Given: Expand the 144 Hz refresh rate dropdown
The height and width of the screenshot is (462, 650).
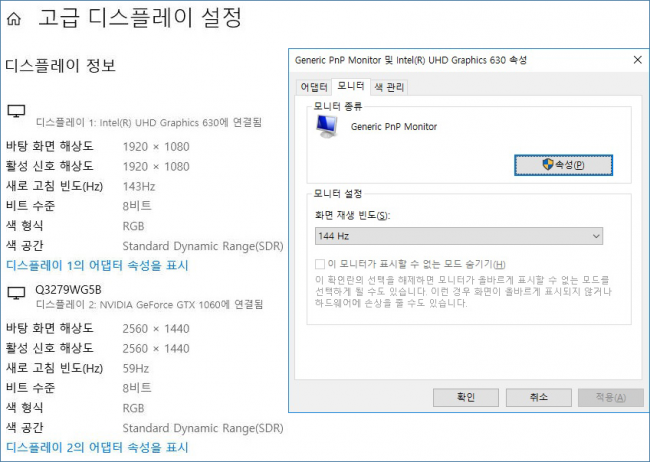Looking at the screenshot, I should [458, 235].
